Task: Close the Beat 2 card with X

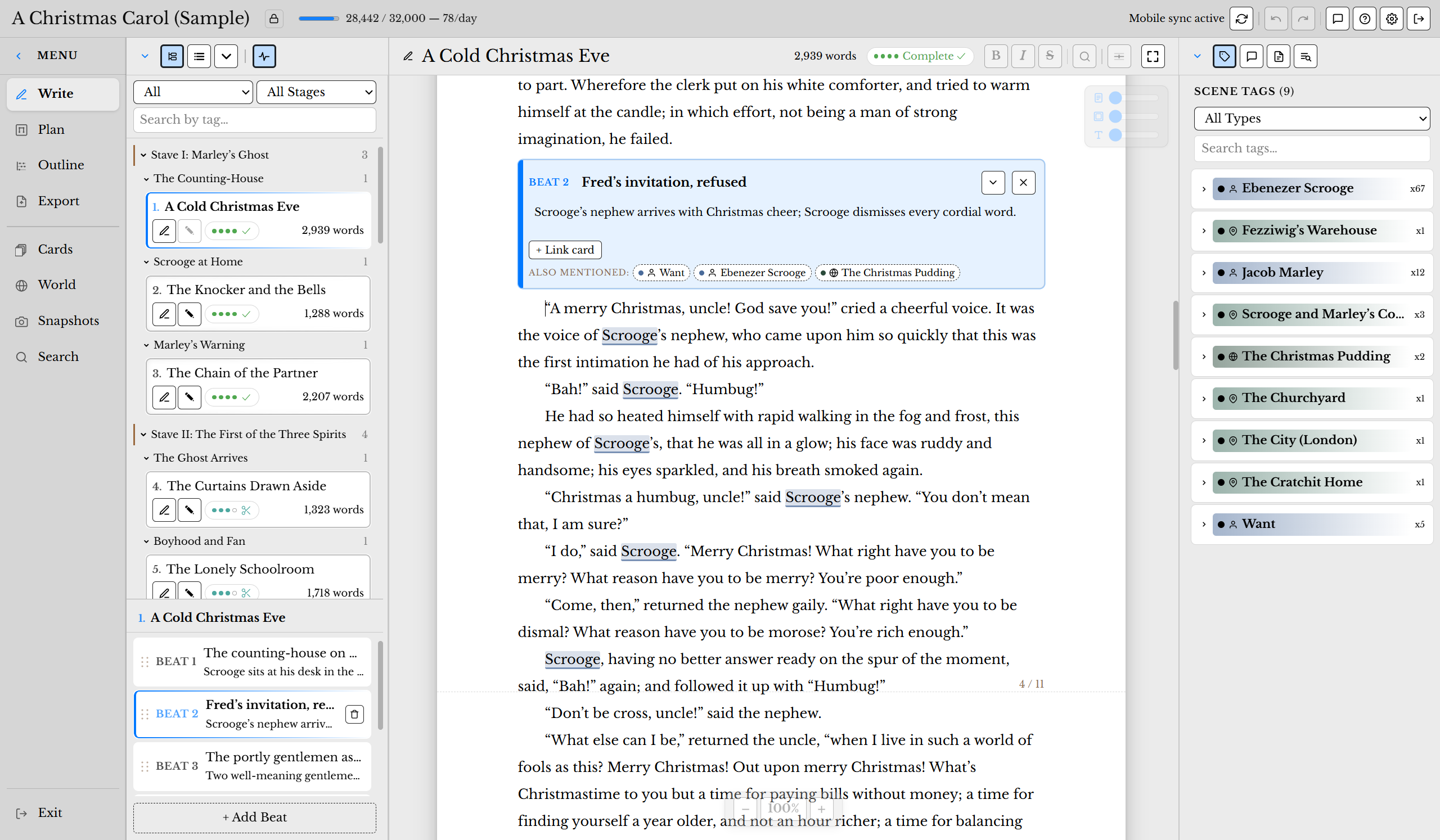Action: click(1023, 183)
